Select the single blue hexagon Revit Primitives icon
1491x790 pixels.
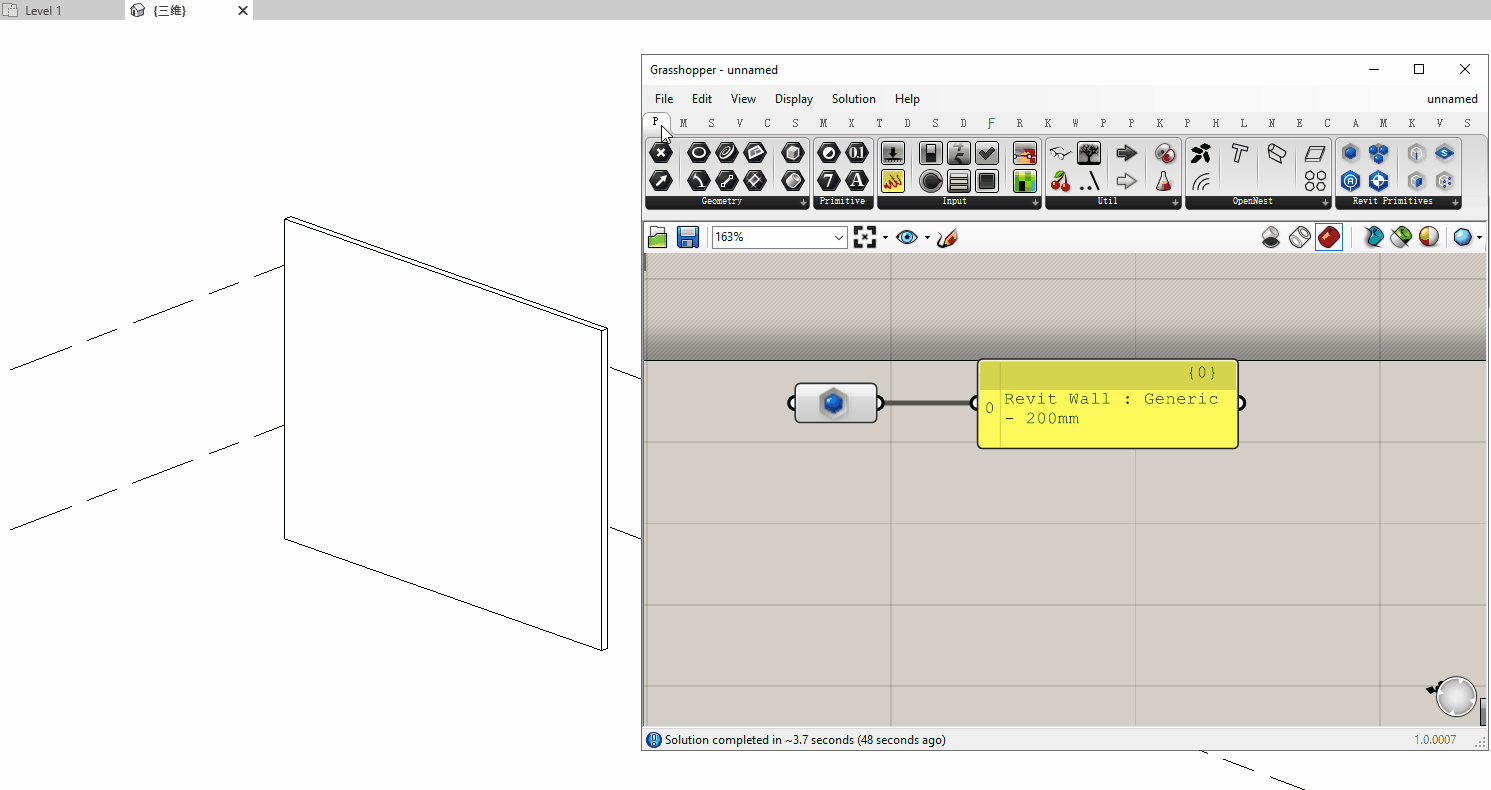point(1350,153)
